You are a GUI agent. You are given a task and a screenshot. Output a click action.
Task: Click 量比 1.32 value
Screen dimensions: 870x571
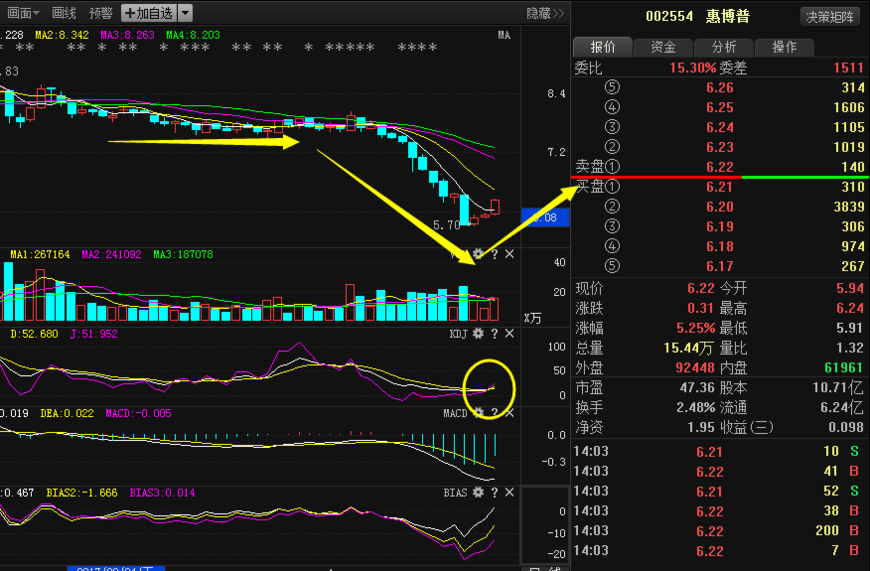[850, 348]
